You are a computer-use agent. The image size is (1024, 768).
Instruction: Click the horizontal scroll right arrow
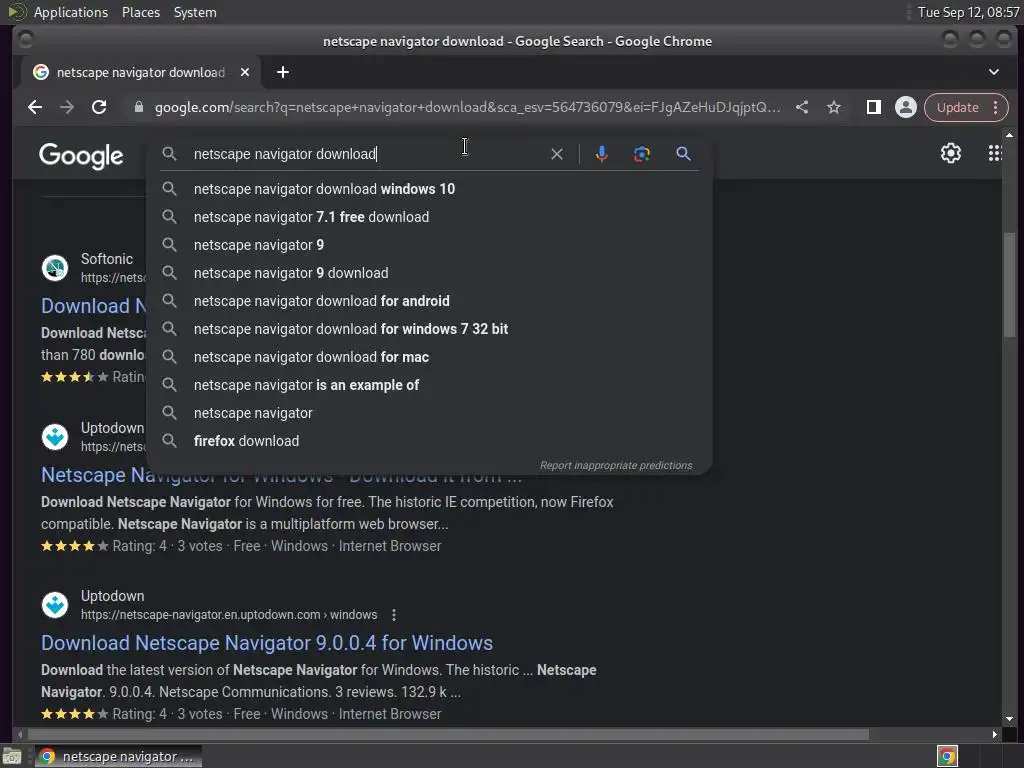(x=995, y=735)
